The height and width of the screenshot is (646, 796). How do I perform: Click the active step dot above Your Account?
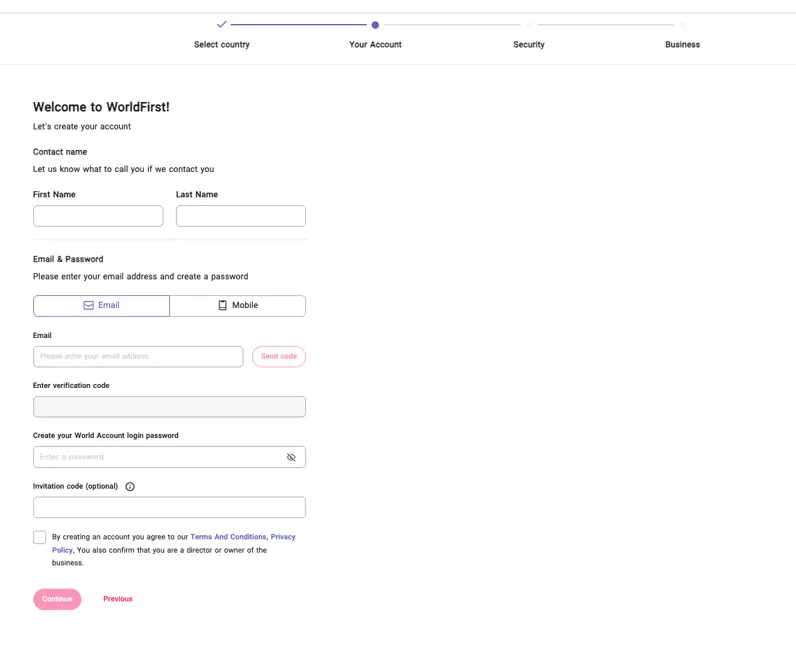pos(375,25)
